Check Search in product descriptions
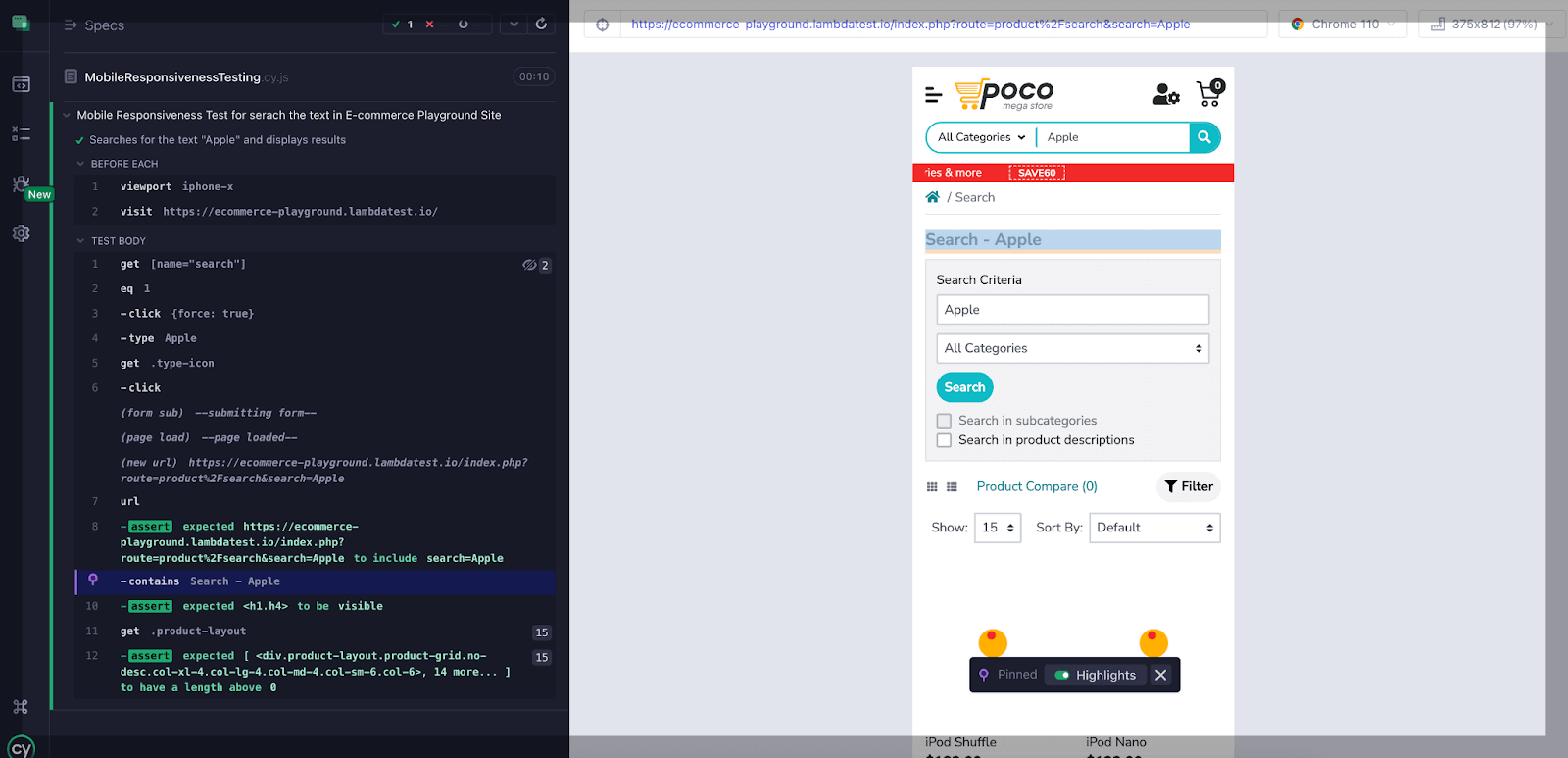The image size is (1568, 758). (x=944, y=440)
